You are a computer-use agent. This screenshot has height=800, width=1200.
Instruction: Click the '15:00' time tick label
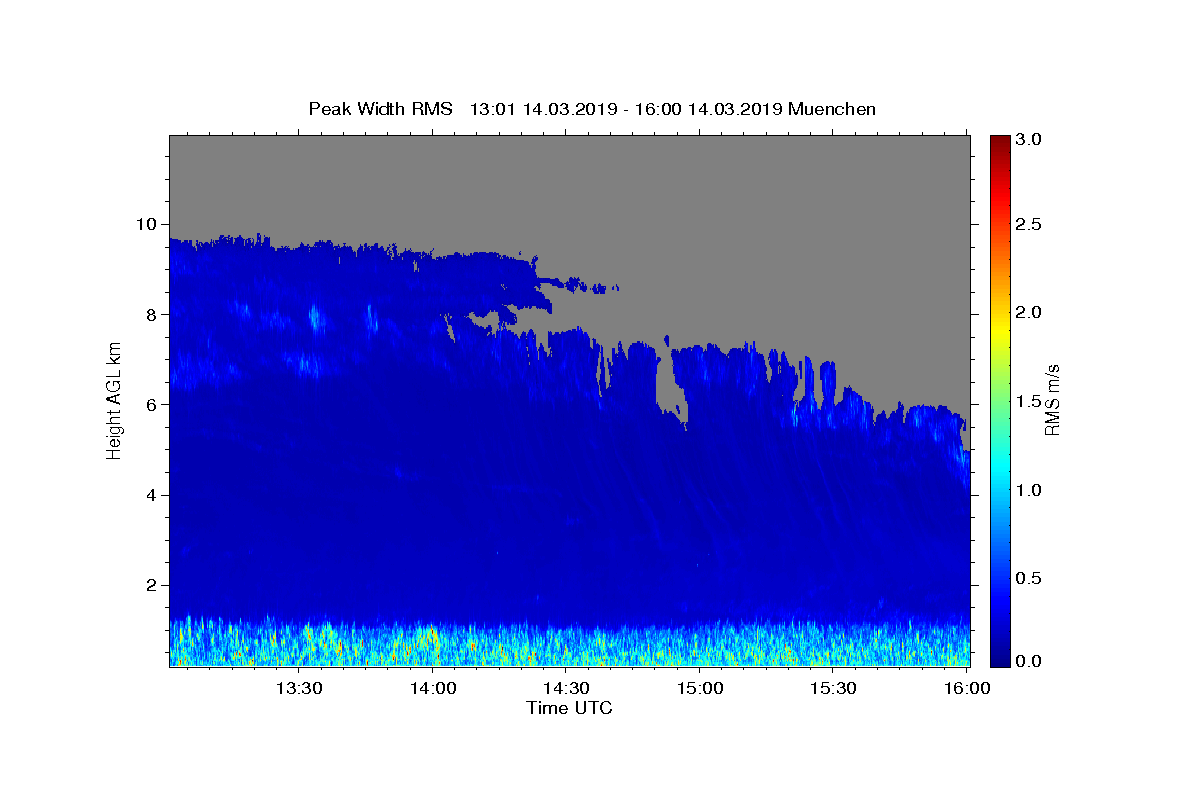click(x=700, y=688)
